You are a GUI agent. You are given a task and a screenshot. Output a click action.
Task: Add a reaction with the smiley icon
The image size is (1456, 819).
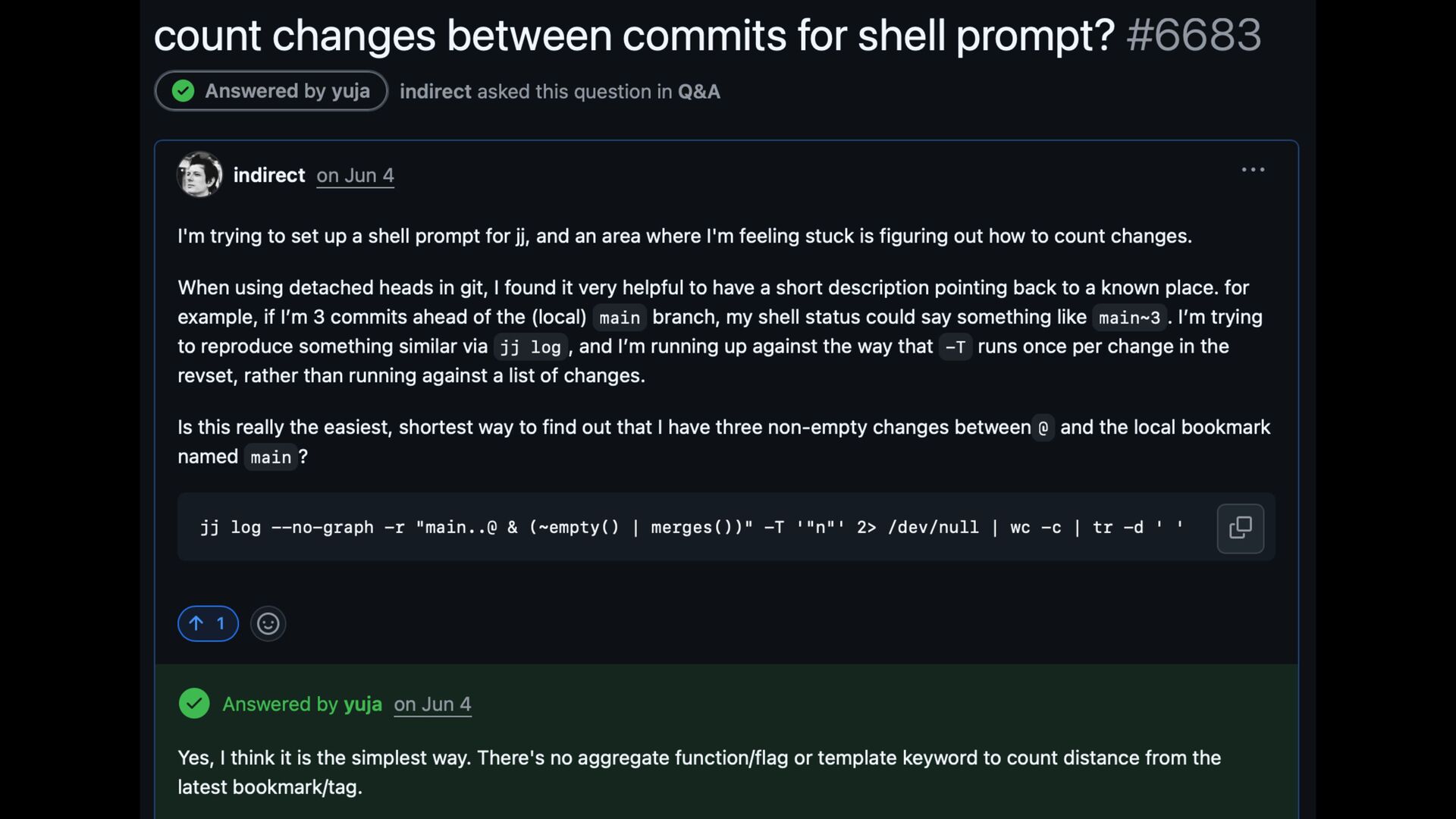point(268,623)
